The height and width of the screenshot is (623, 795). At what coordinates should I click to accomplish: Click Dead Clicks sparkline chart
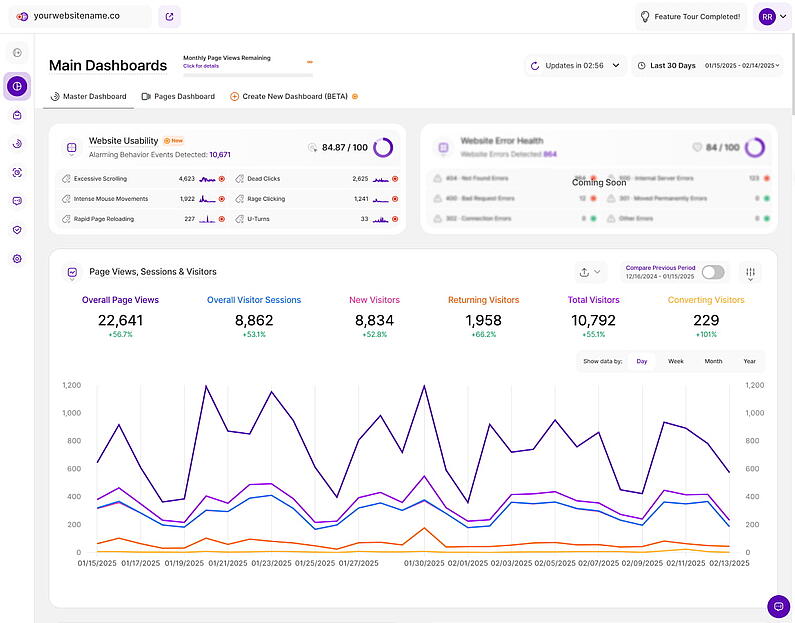[381, 179]
